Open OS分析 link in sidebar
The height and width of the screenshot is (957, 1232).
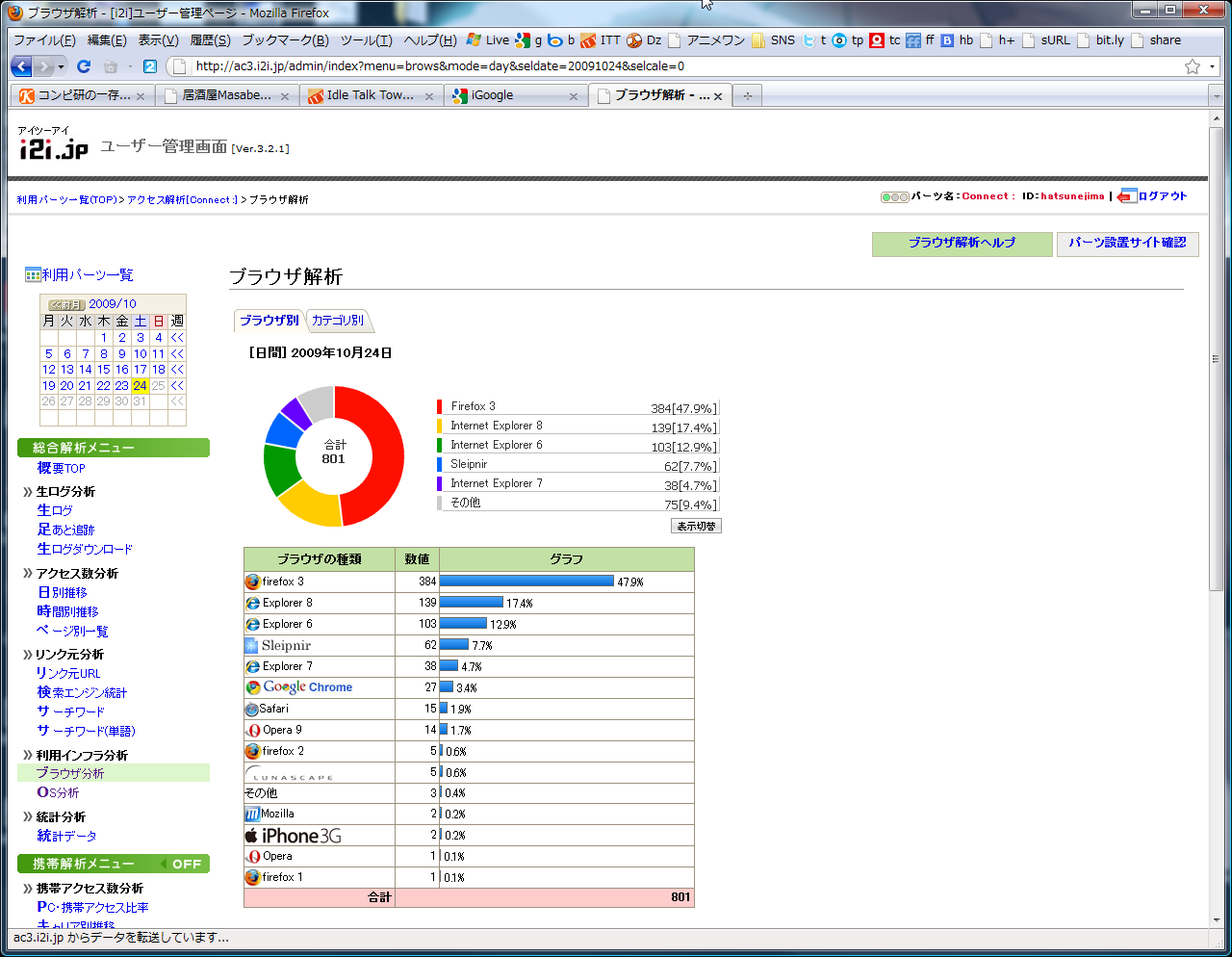58,792
